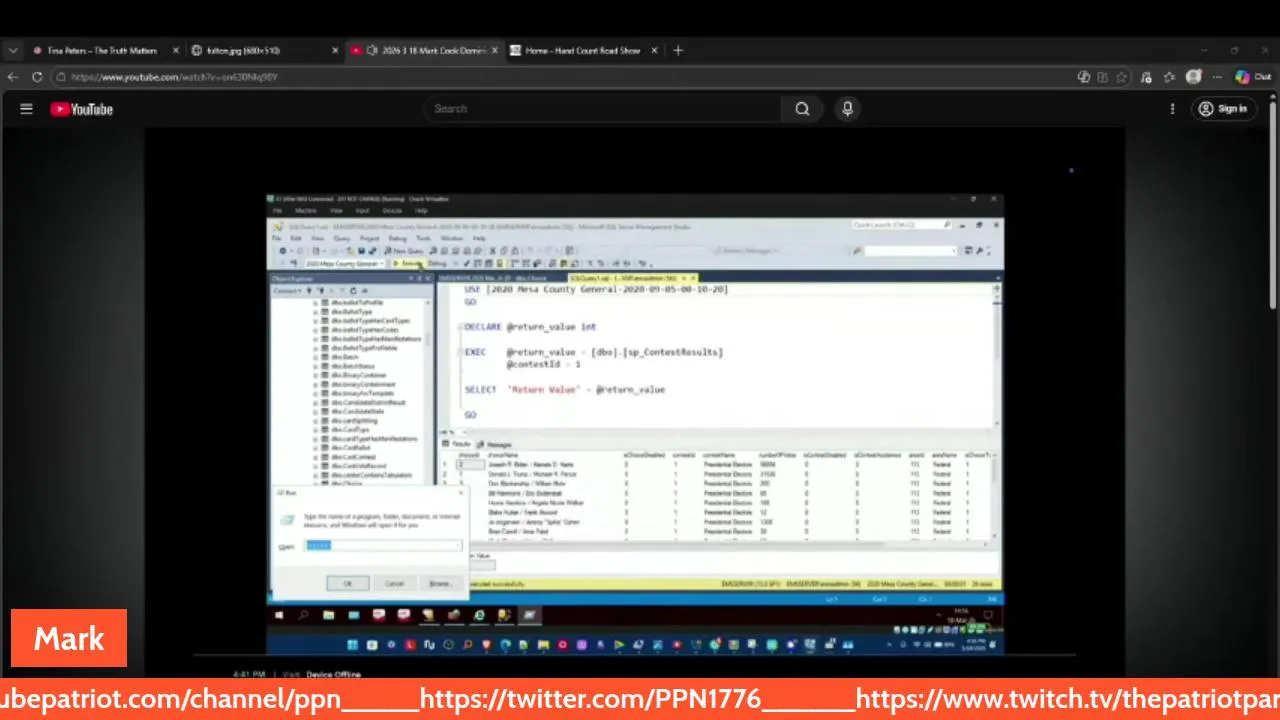The height and width of the screenshot is (720, 1280).
Task: Click Browse in the Run dialog
Action: (x=441, y=584)
